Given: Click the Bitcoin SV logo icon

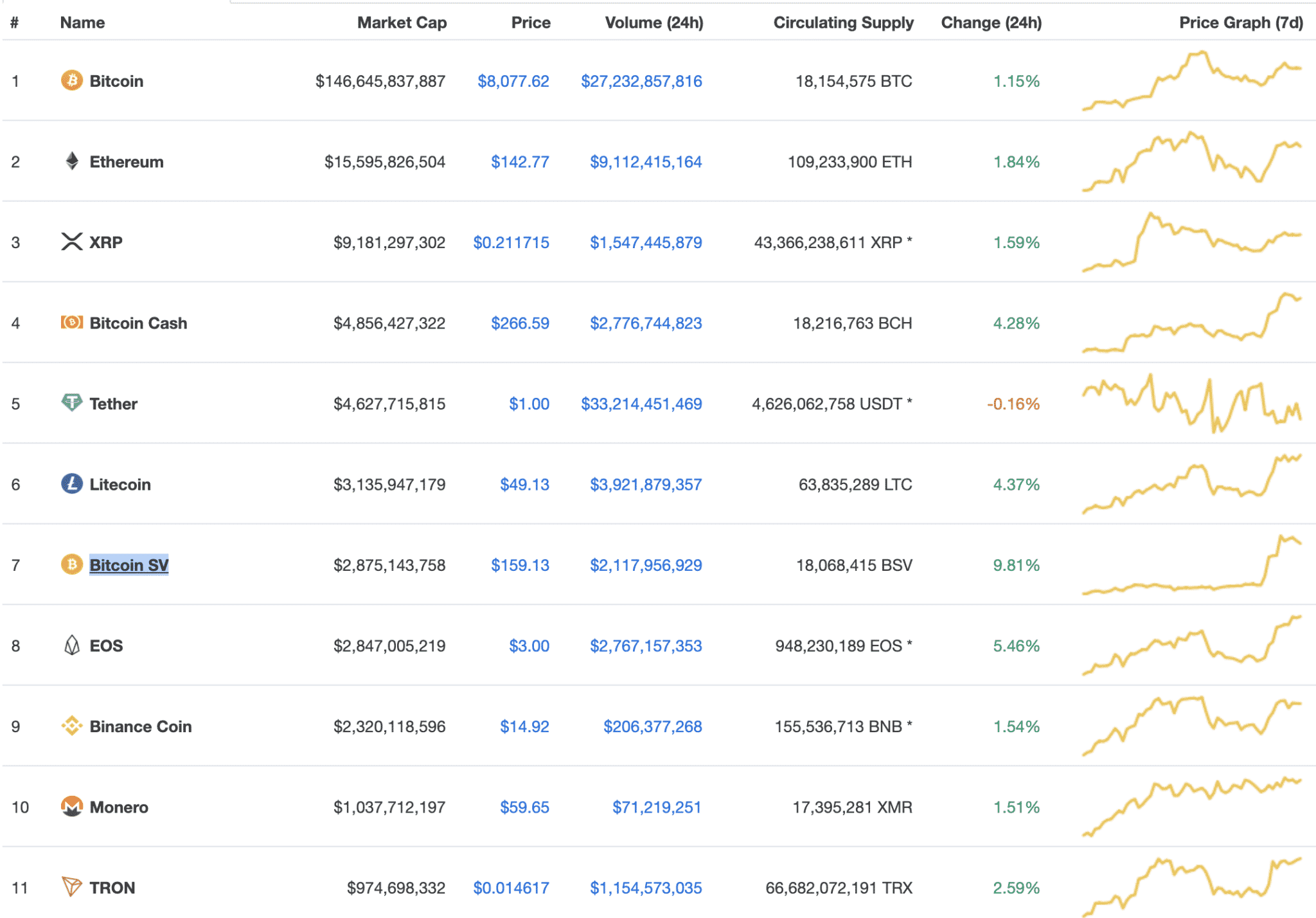Looking at the screenshot, I should coord(71,564).
